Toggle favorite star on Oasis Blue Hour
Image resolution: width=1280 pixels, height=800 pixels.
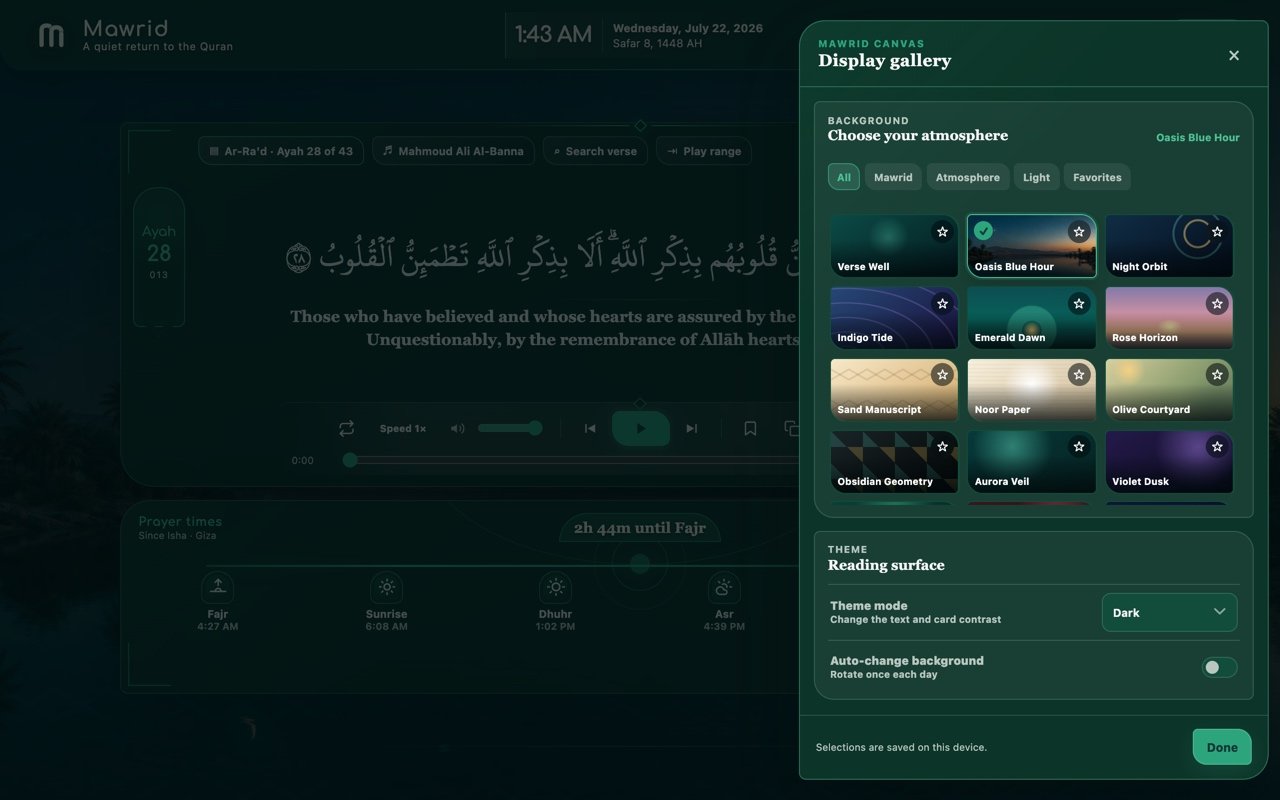(1079, 232)
